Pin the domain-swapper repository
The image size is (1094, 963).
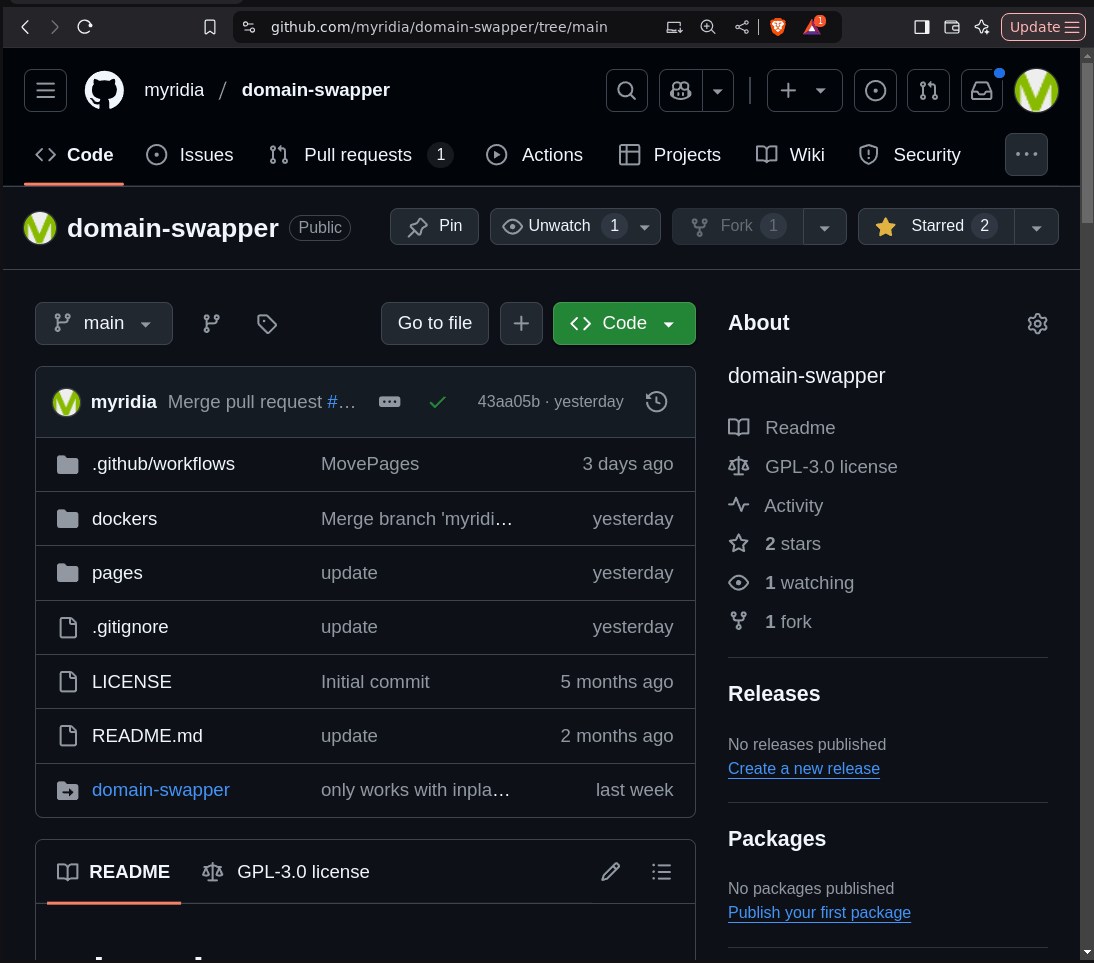coord(434,227)
